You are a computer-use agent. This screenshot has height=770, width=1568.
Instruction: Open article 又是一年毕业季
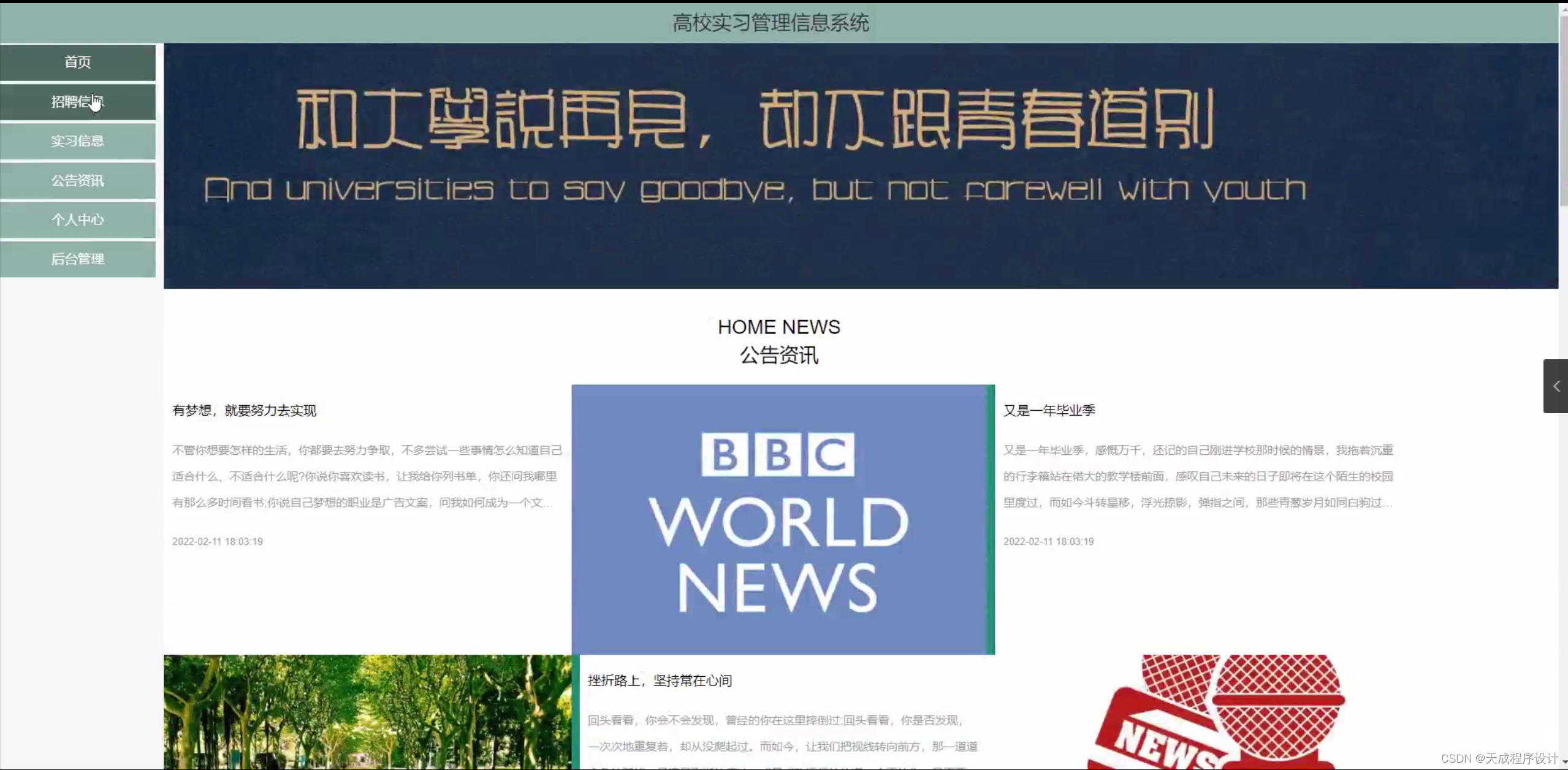pyautogui.click(x=1049, y=411)
